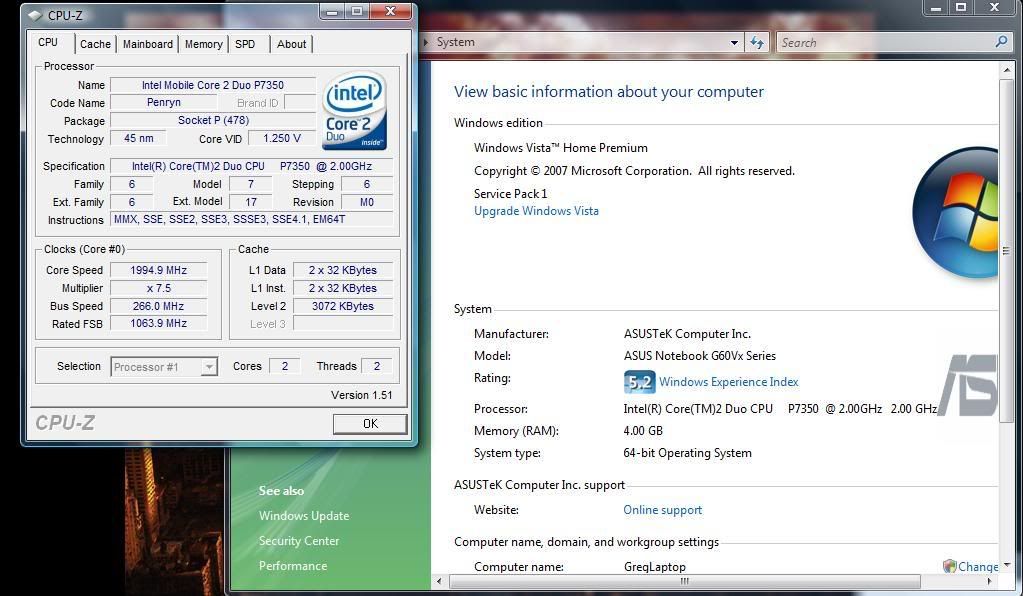
Task: Click the address bar refresh icon
Action: coord(757,42)
